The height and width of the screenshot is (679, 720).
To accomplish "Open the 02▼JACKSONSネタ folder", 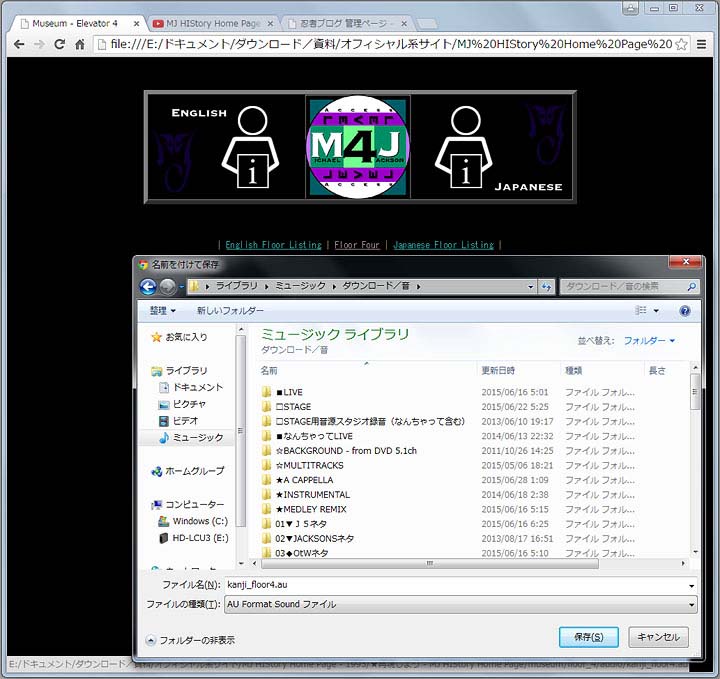I will 308,539.
